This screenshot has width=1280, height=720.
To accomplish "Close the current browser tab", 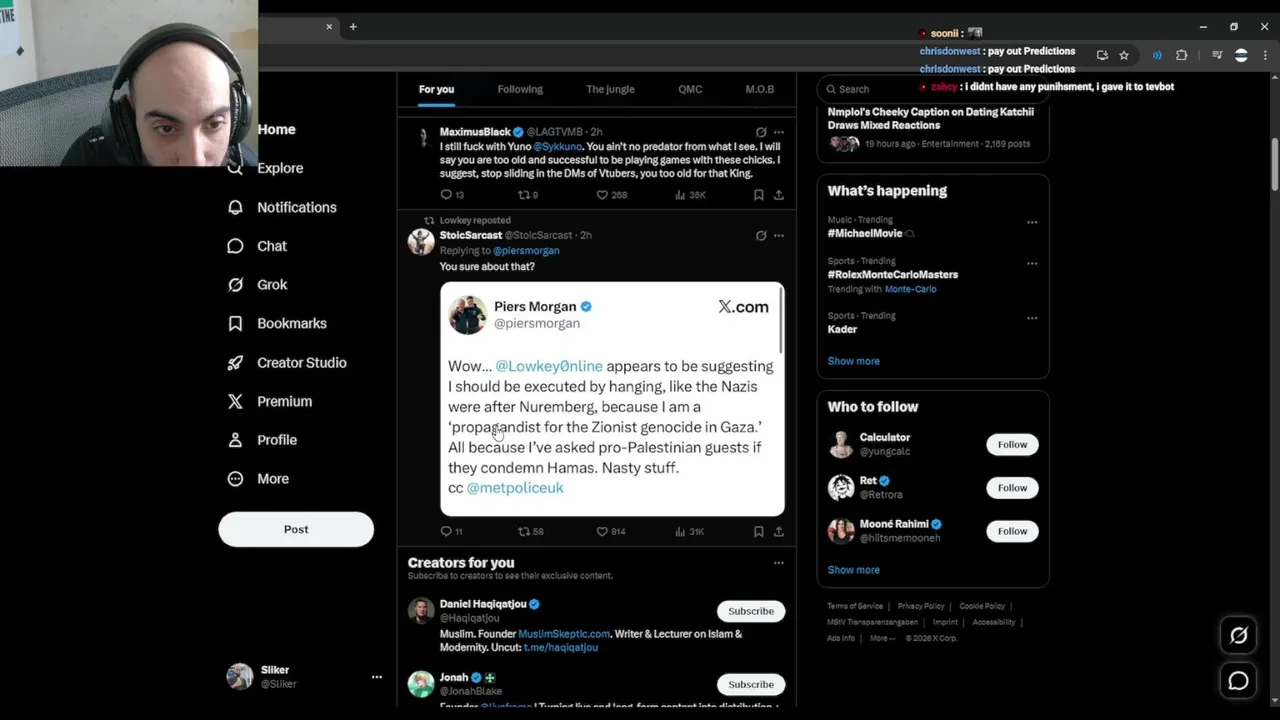I will 329,27.
